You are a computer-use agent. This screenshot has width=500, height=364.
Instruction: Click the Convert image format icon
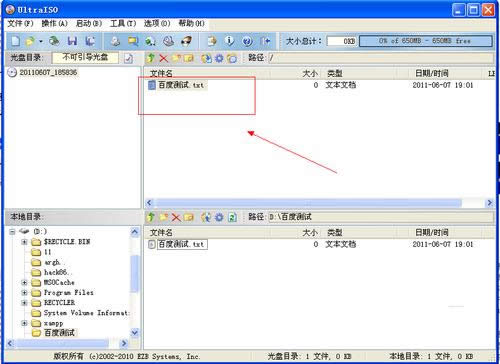point(133,41)
